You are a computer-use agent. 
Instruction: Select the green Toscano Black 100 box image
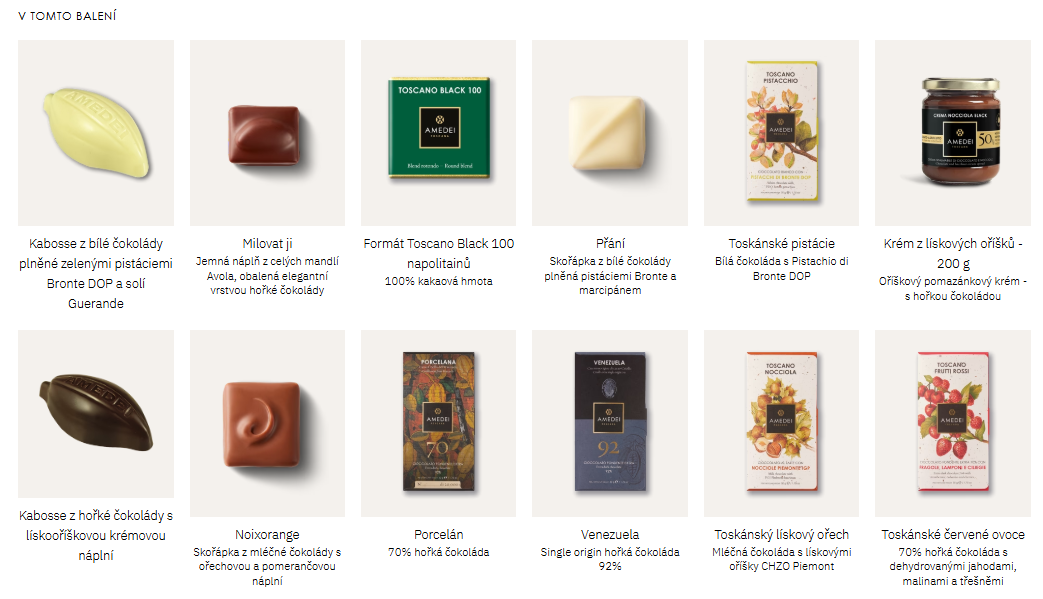coord(438,133)
